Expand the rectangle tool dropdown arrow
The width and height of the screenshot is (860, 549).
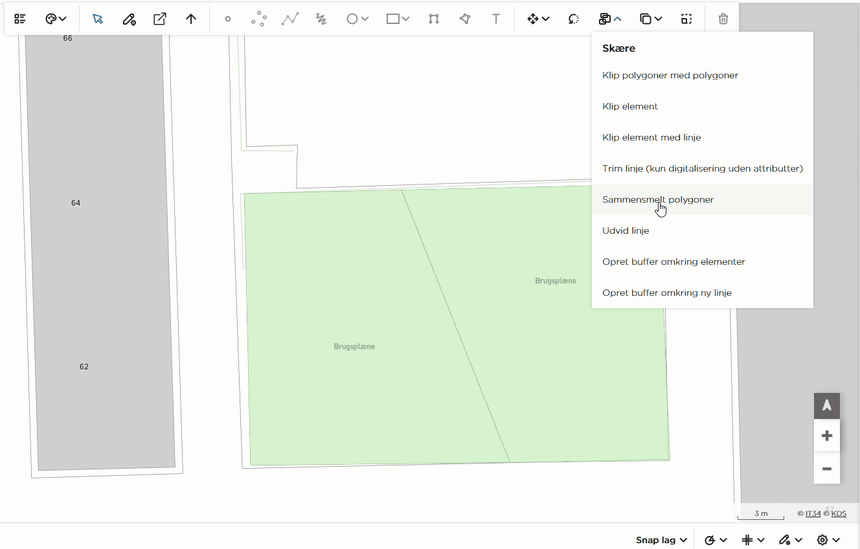[406, 19]
